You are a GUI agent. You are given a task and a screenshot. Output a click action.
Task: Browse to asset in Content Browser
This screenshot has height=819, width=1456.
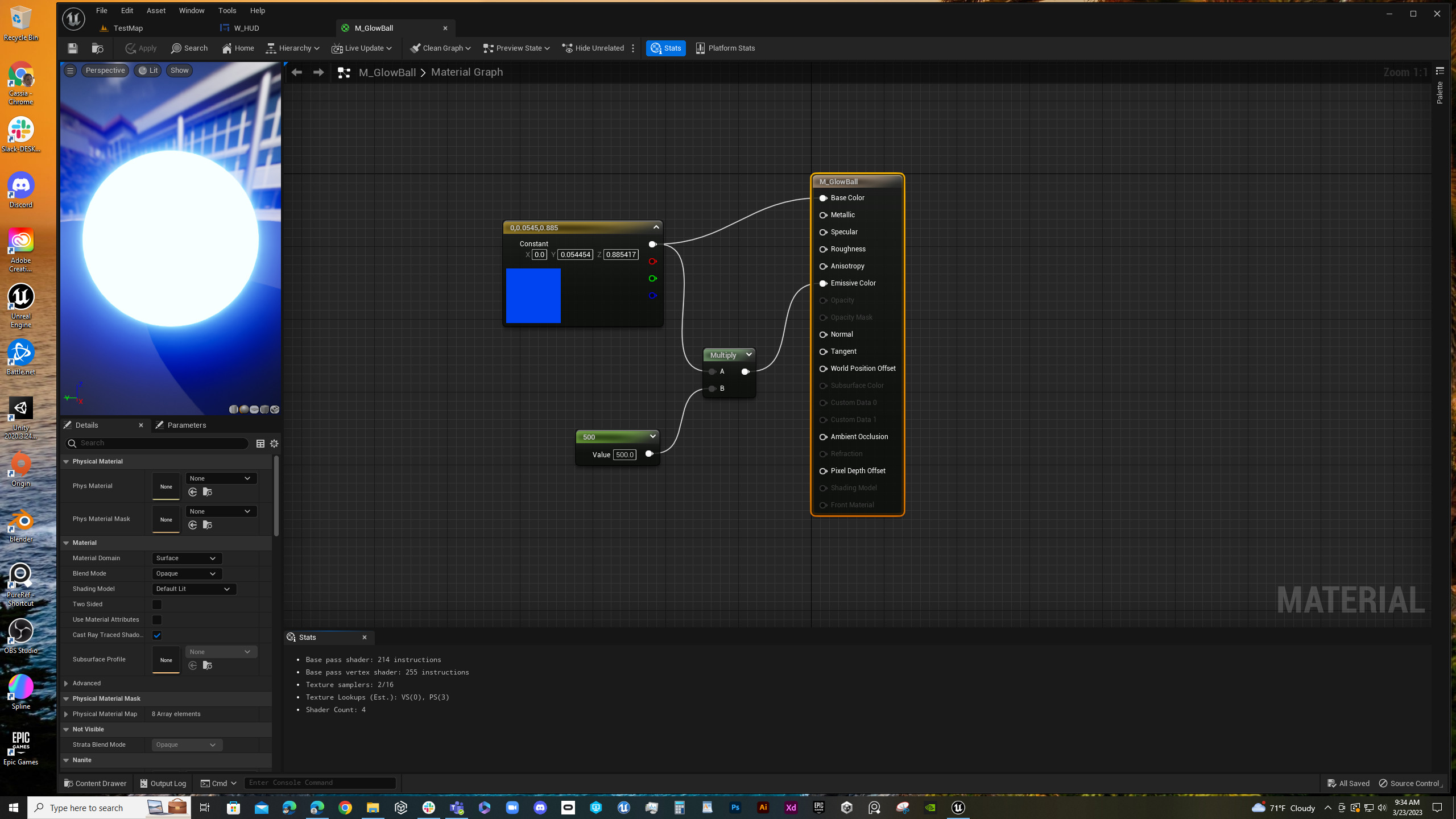97,48
